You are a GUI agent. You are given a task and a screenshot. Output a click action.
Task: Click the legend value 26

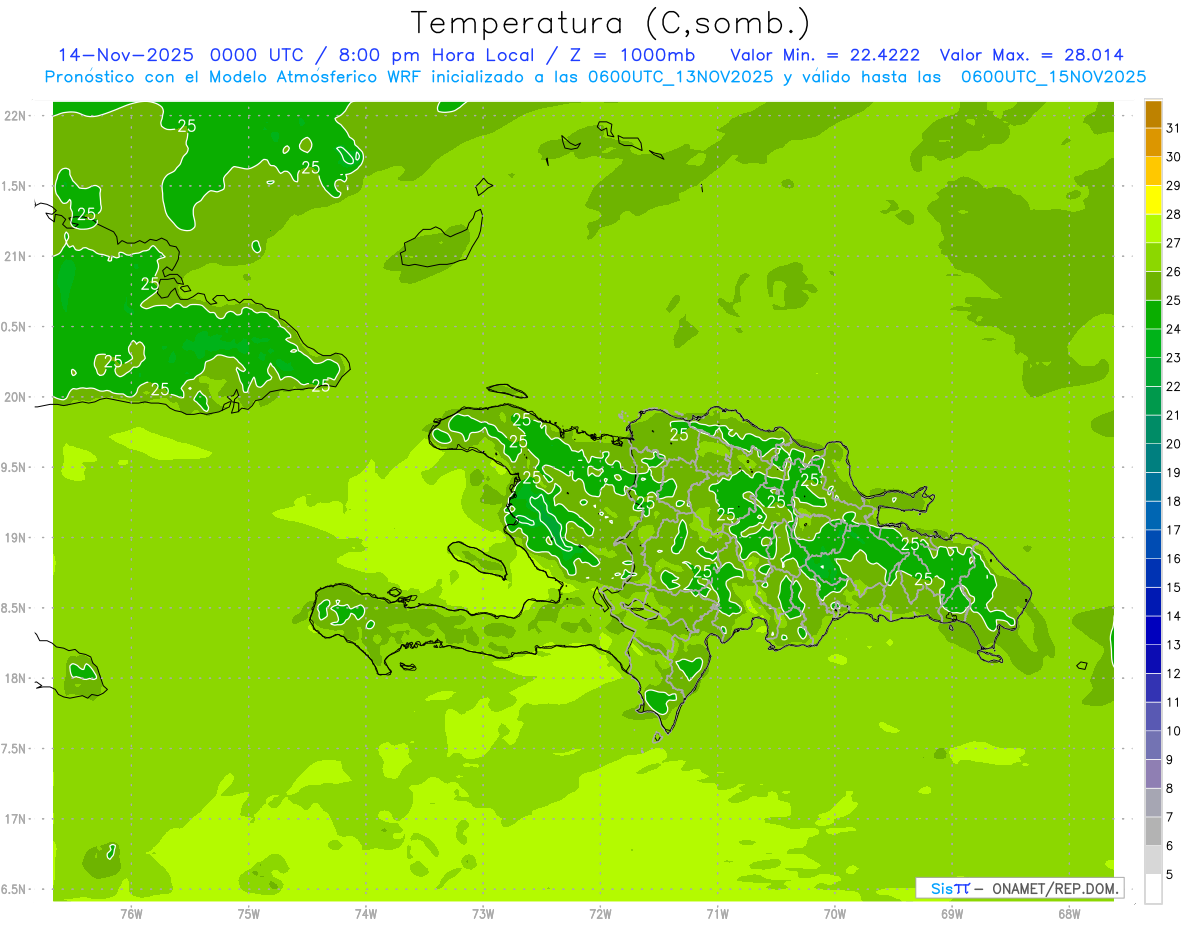[1174, 271]
